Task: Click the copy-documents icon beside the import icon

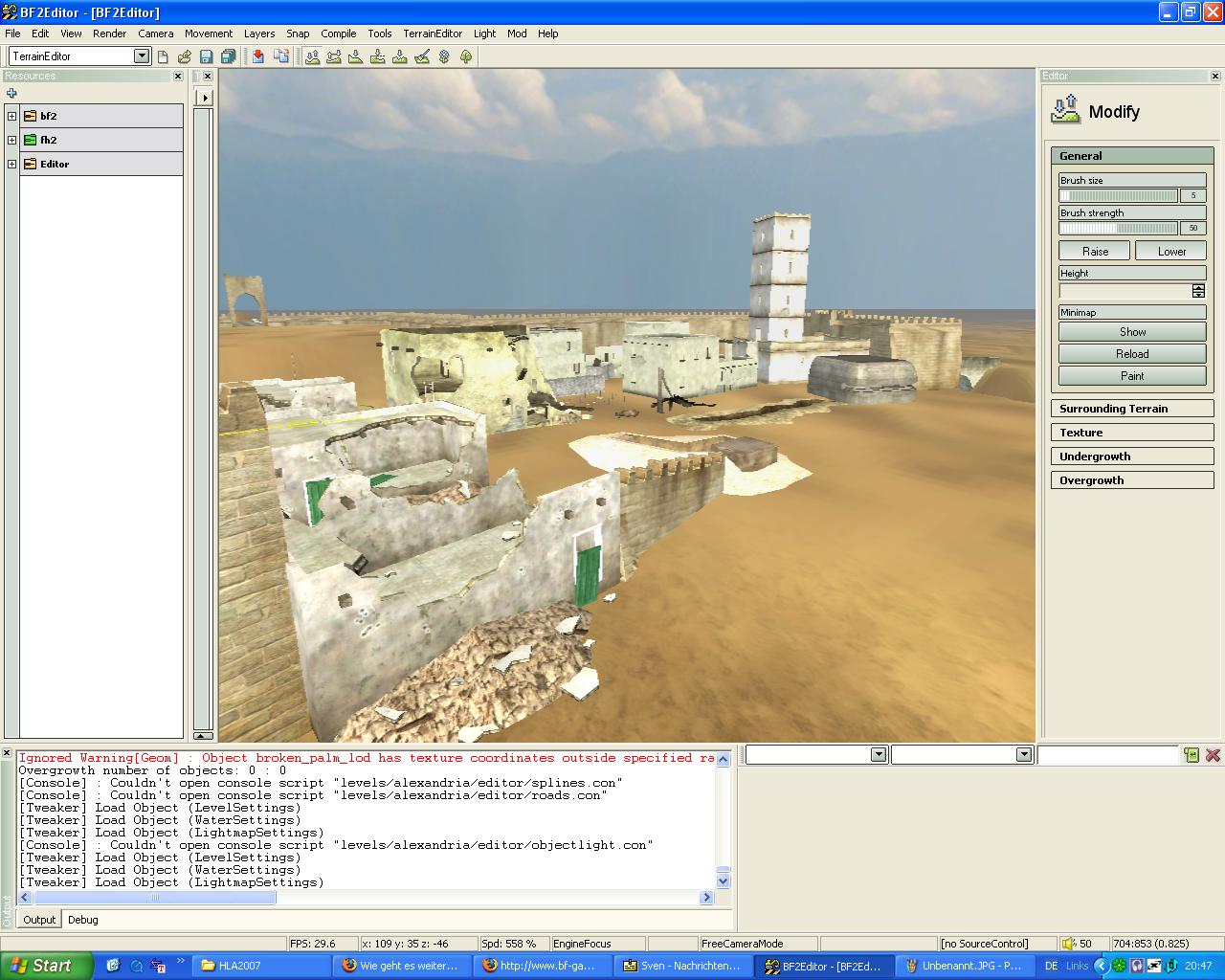Action: pos(281,56)
